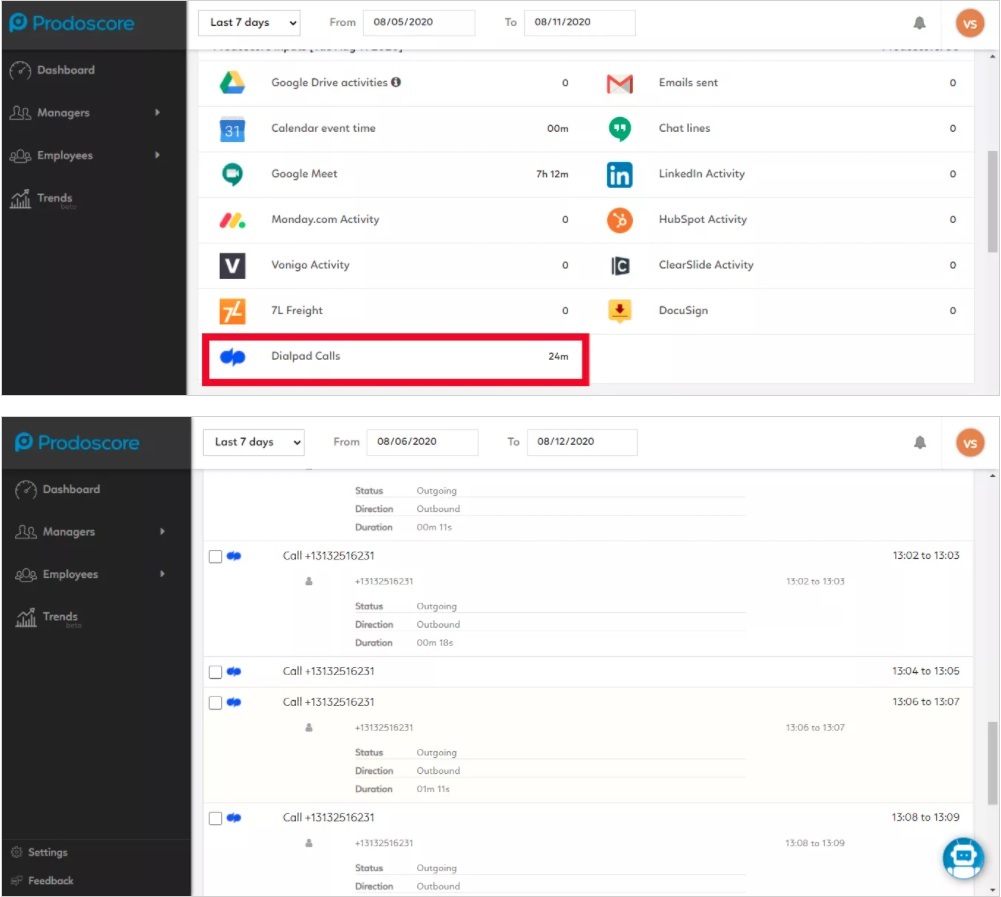This screenshot has width=1001, height=897.
Task: Click Dialpad icon on 13:02 call row
Action: pyautogui.click(x=234, y=556)
